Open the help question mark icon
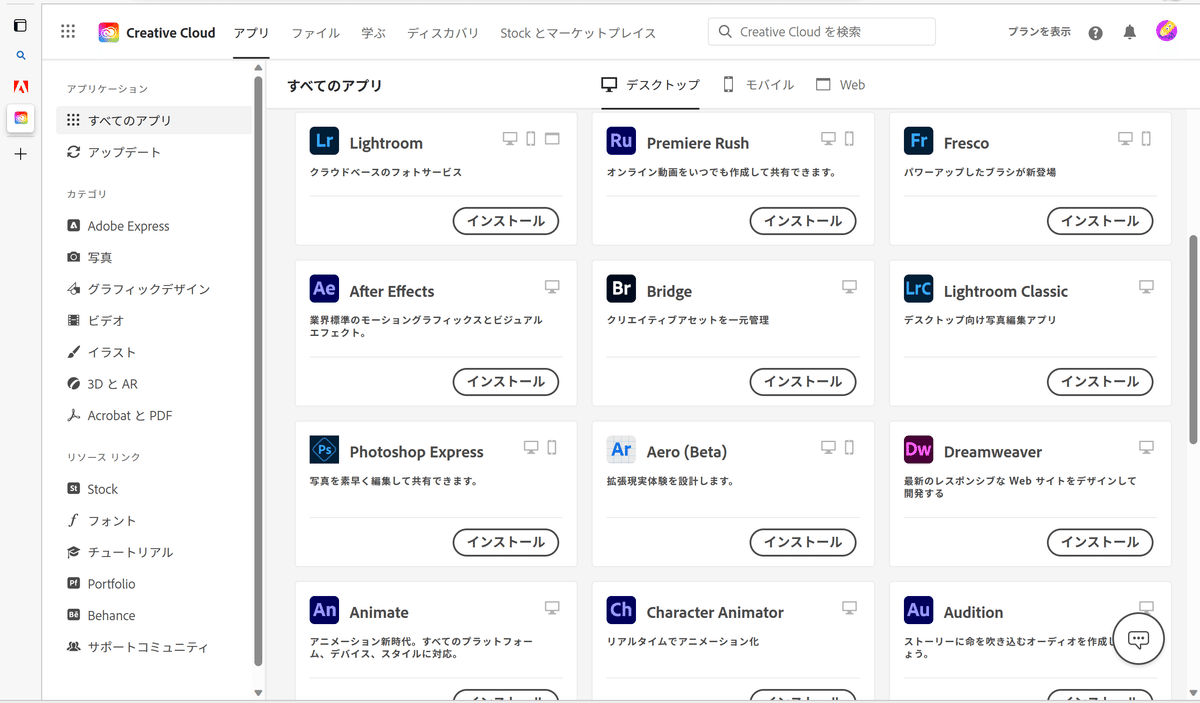Image resolution: width=1200 pixels, height=703 pixels. click(1096, 33)
